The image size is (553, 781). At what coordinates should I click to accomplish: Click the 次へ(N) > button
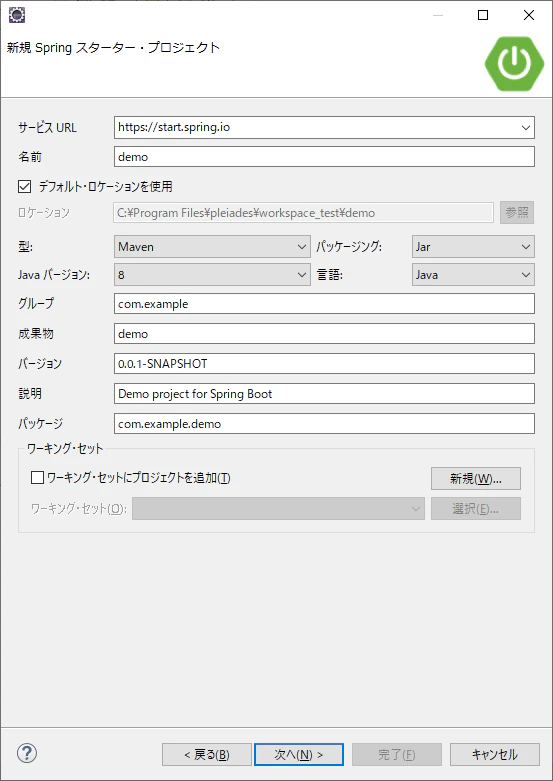click(x=299, y=755)
